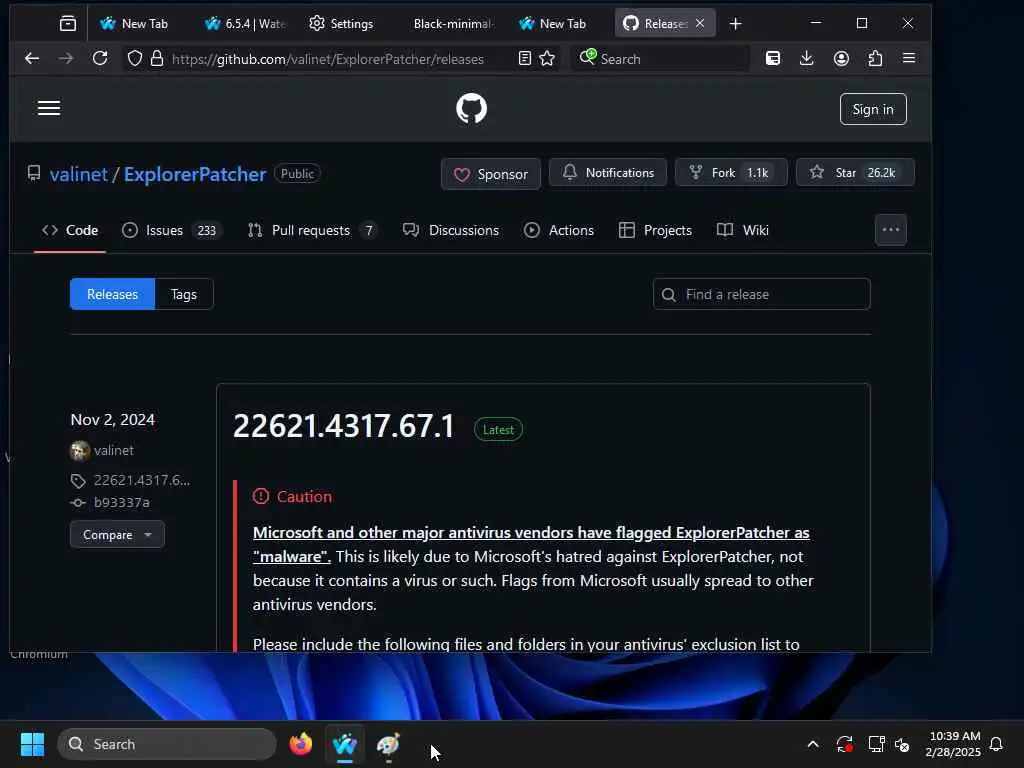This screenshot has height=768, width=1024.
Task: View site security lock information
Action: 157,59
